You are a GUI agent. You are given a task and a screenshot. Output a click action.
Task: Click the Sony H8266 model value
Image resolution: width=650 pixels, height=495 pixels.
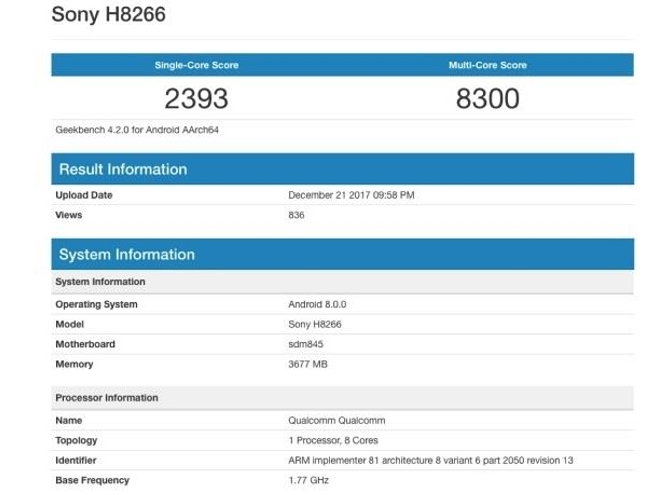[315, 324]
